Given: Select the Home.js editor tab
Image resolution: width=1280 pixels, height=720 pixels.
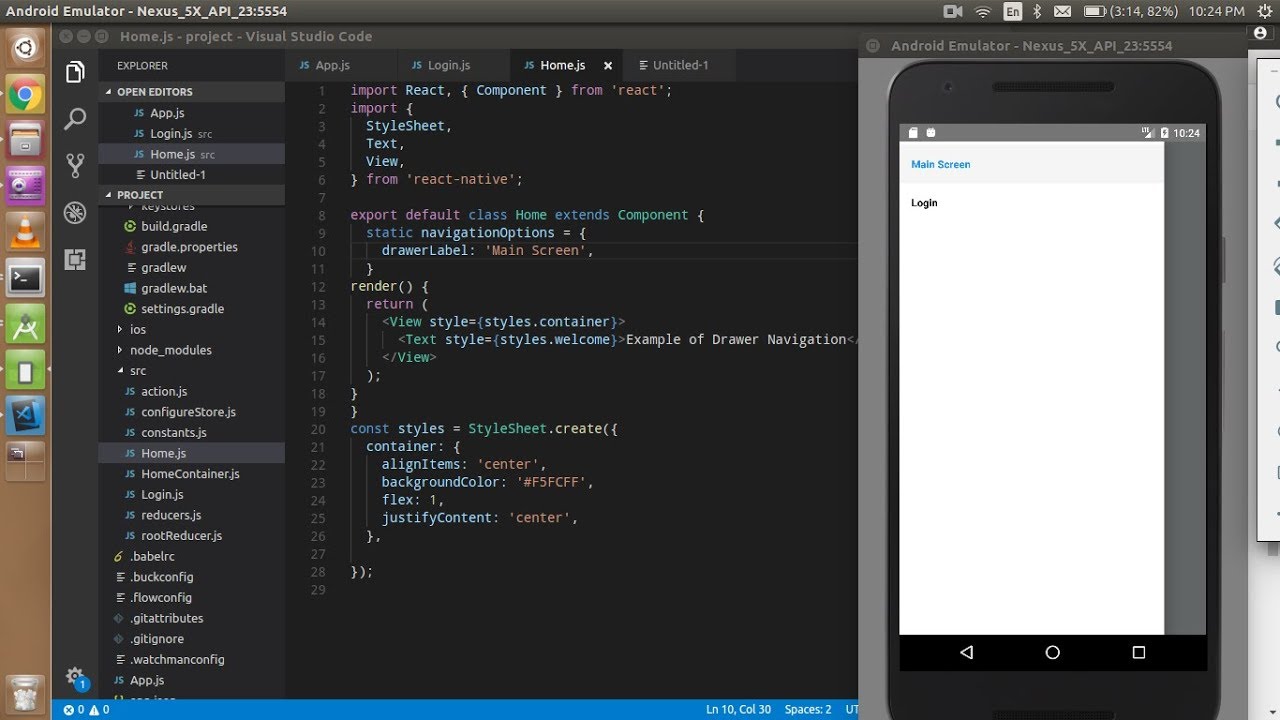Looking at the screenshot, I should pos(562,65).
